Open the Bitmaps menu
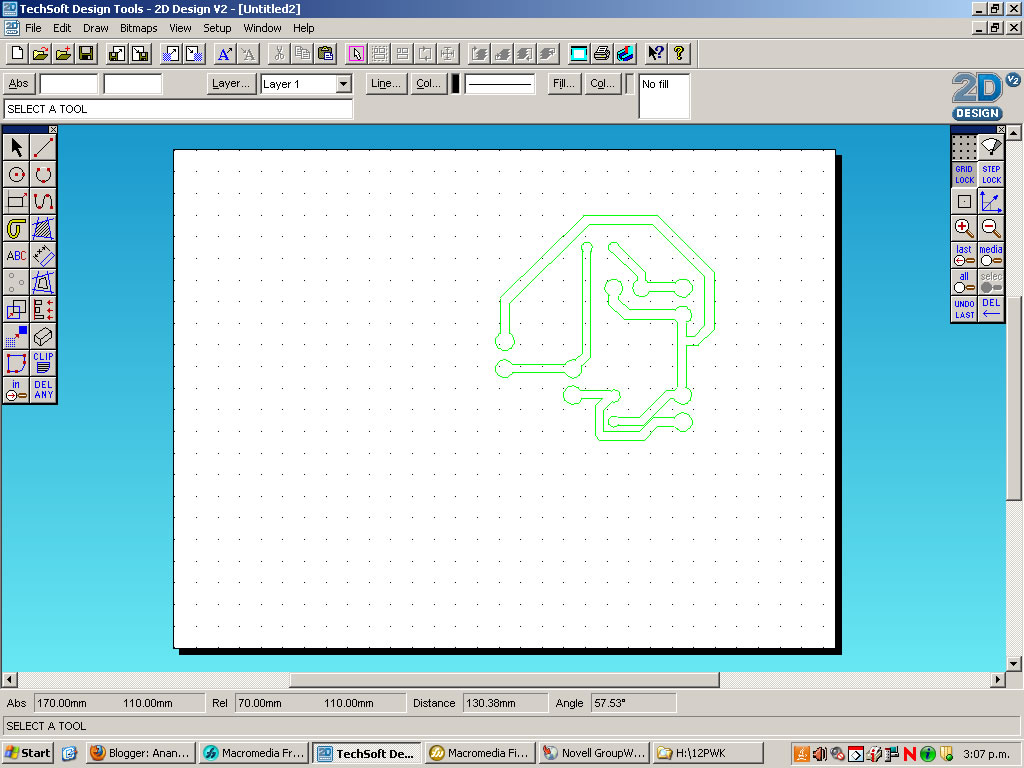This screenshot has height=768, width=1024. [138, 28]
